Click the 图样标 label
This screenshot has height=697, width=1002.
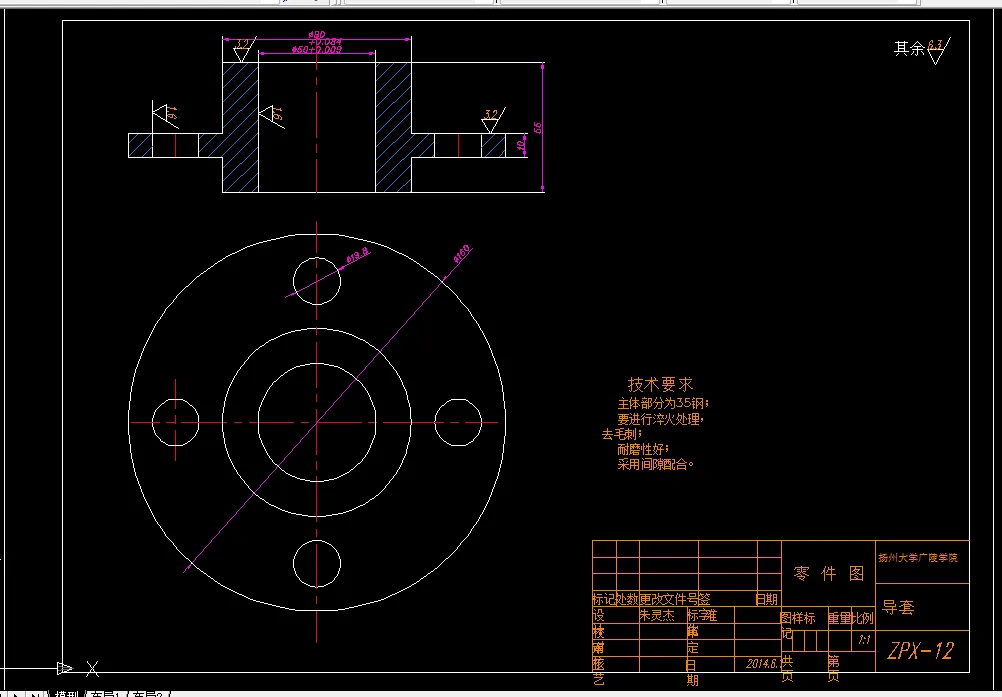pyautogui.click(x=798, y=618)
